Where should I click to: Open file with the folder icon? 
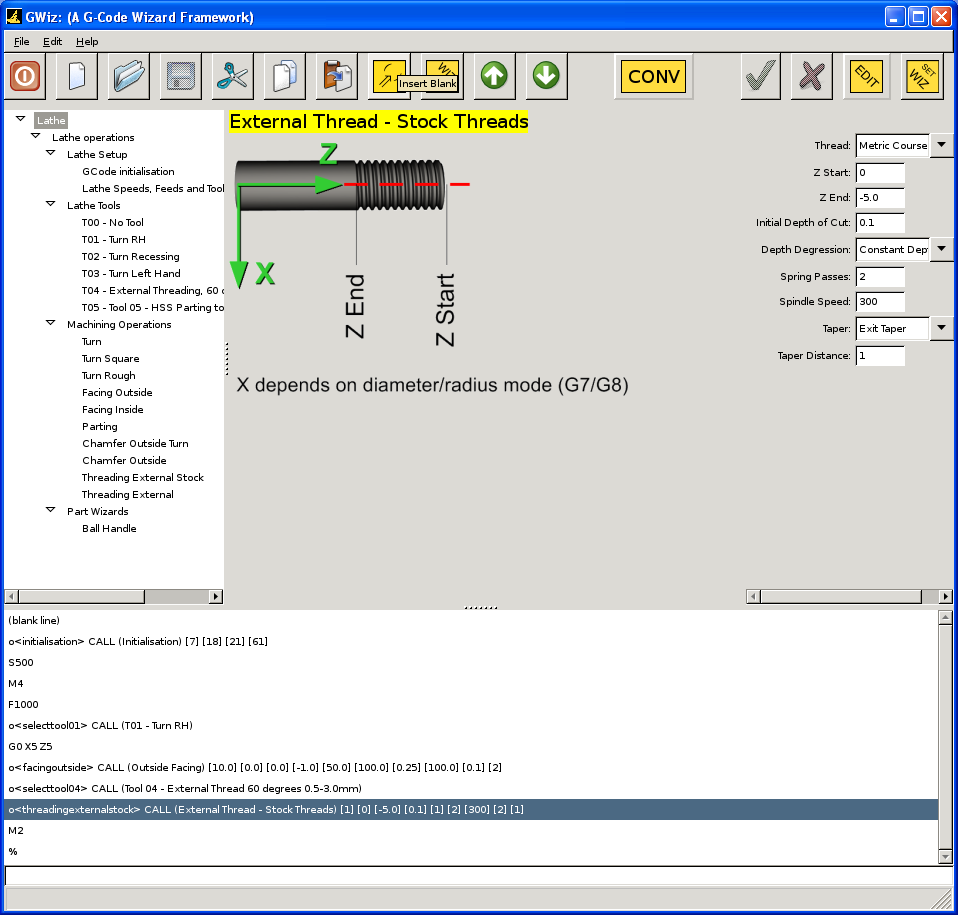tap(129, 76)
